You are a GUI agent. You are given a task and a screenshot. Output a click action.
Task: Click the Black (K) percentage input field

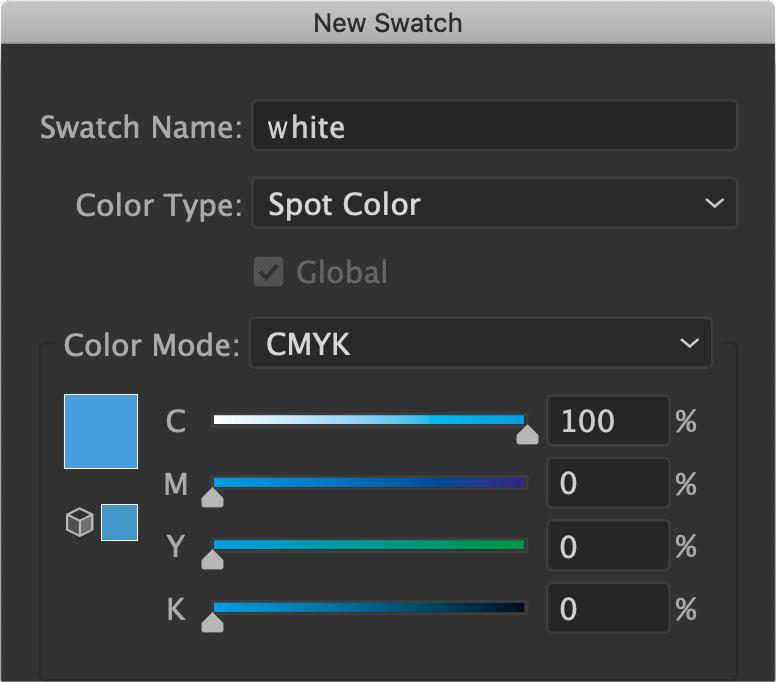tap(607, 609)
